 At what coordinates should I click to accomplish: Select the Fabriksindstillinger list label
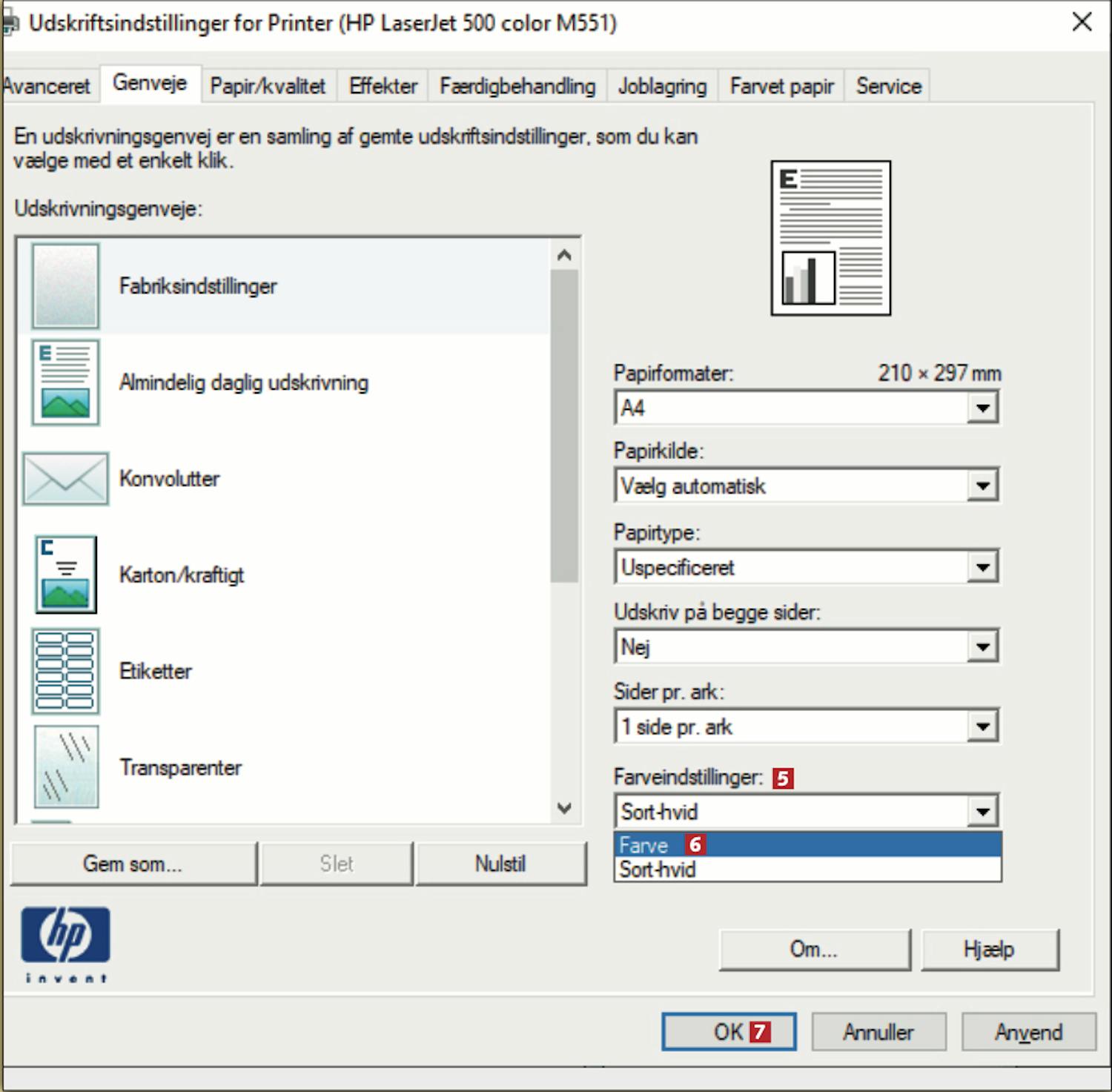pos(198,286)
